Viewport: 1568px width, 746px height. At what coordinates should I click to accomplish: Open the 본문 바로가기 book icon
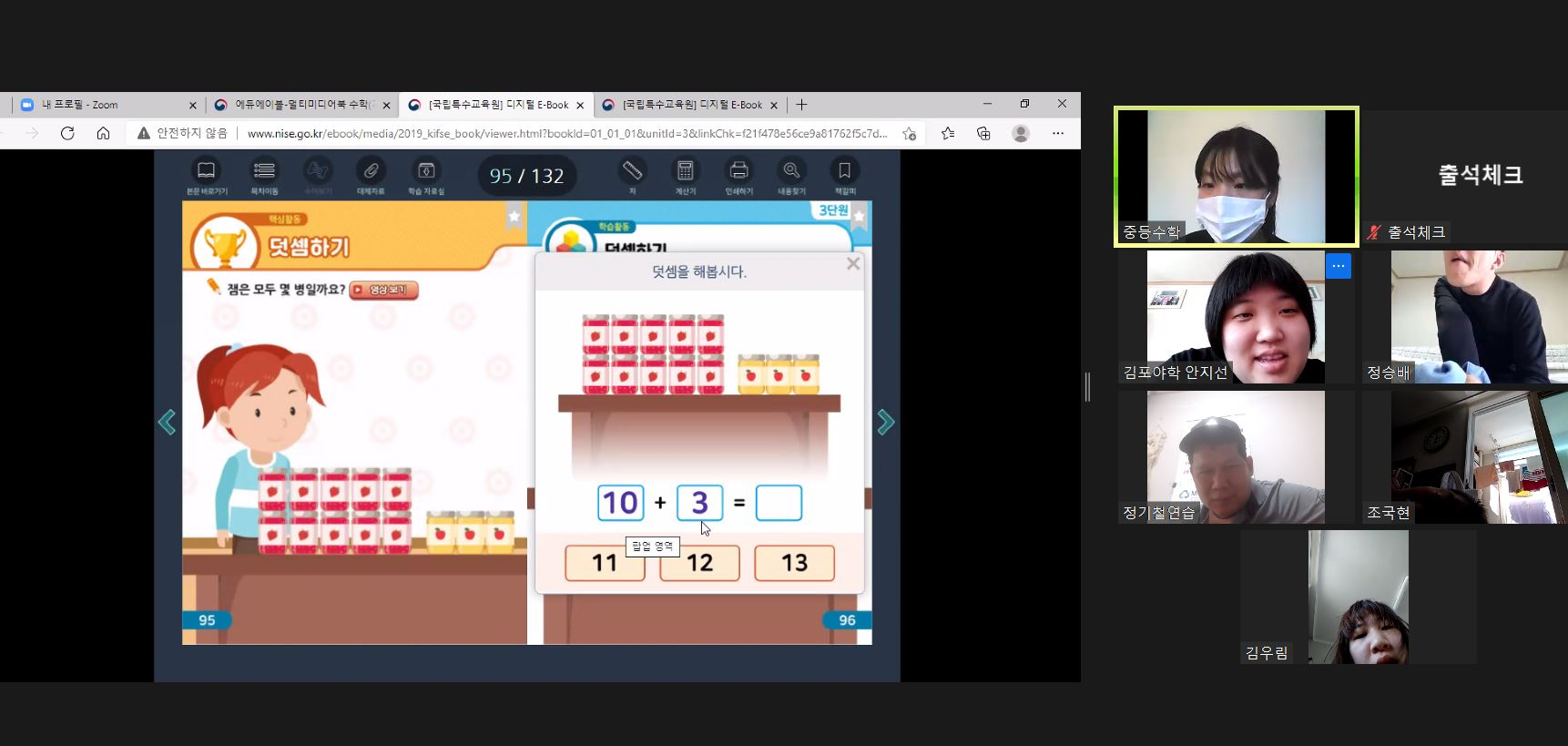click(207, 171)
